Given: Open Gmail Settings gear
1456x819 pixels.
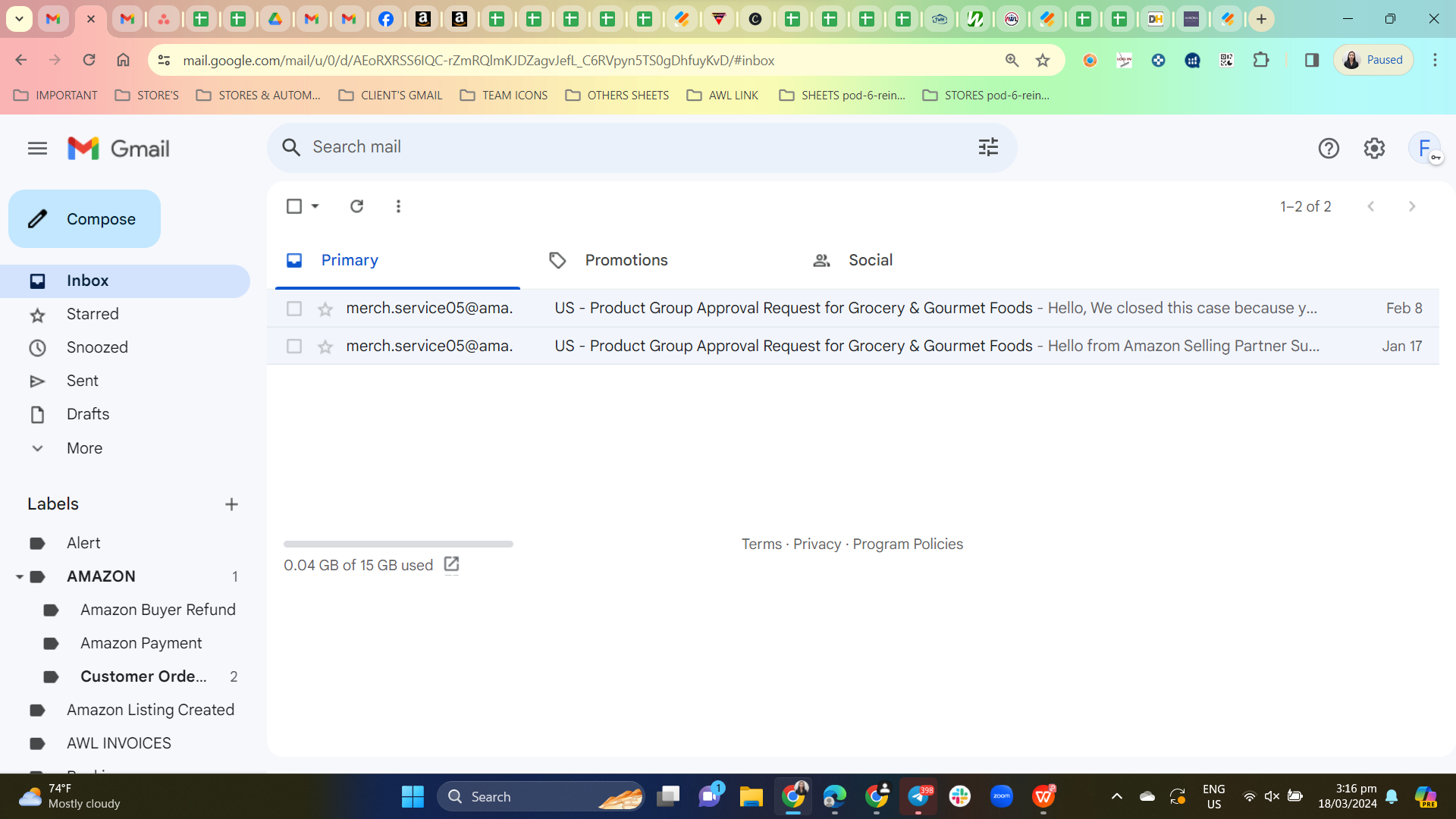Looking at the screenshot, I should tap(1374, 149).
